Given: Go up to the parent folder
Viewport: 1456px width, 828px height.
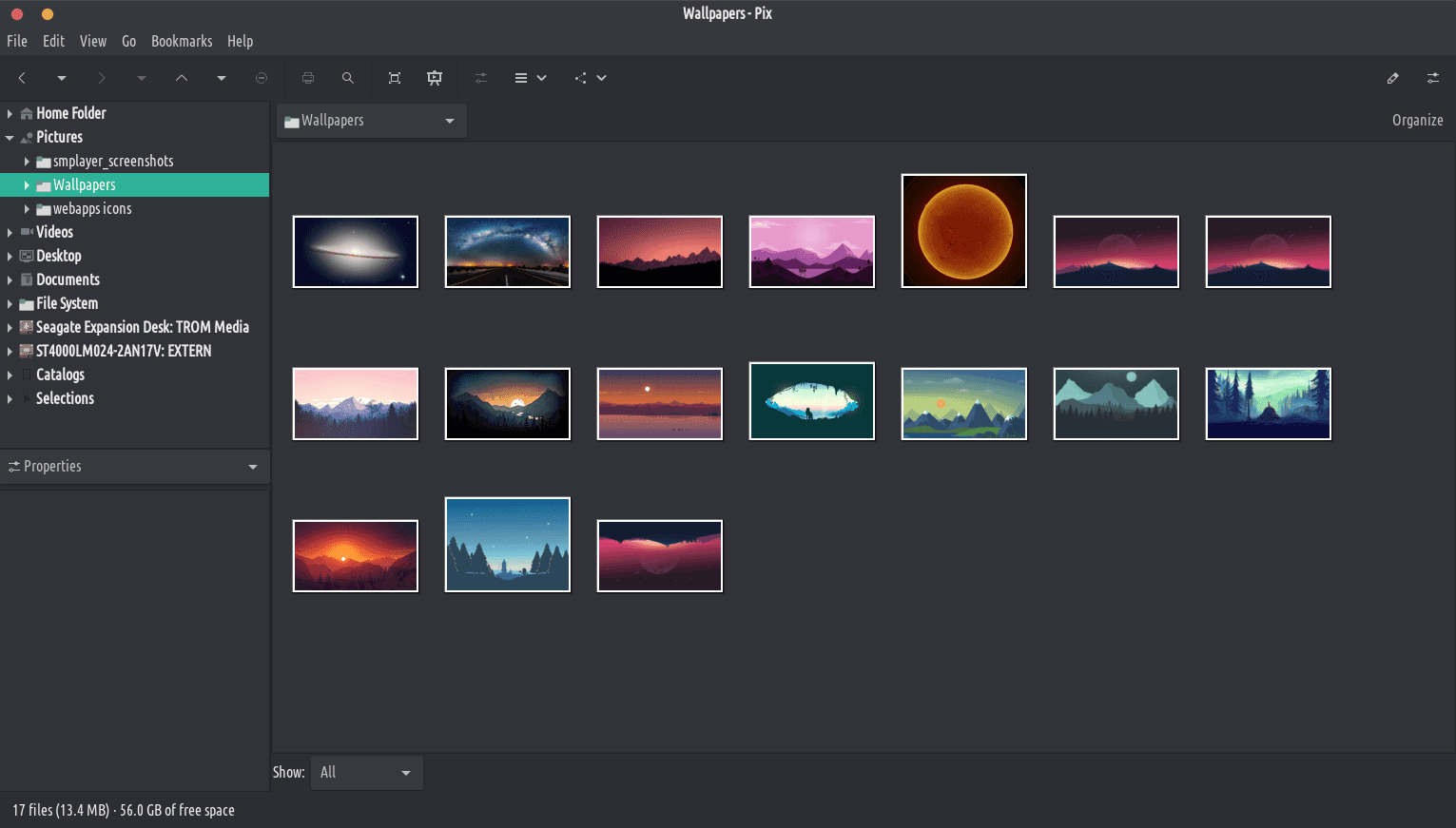Looking at the screenshot, I should pyautogui.click(x=181, y=78).
